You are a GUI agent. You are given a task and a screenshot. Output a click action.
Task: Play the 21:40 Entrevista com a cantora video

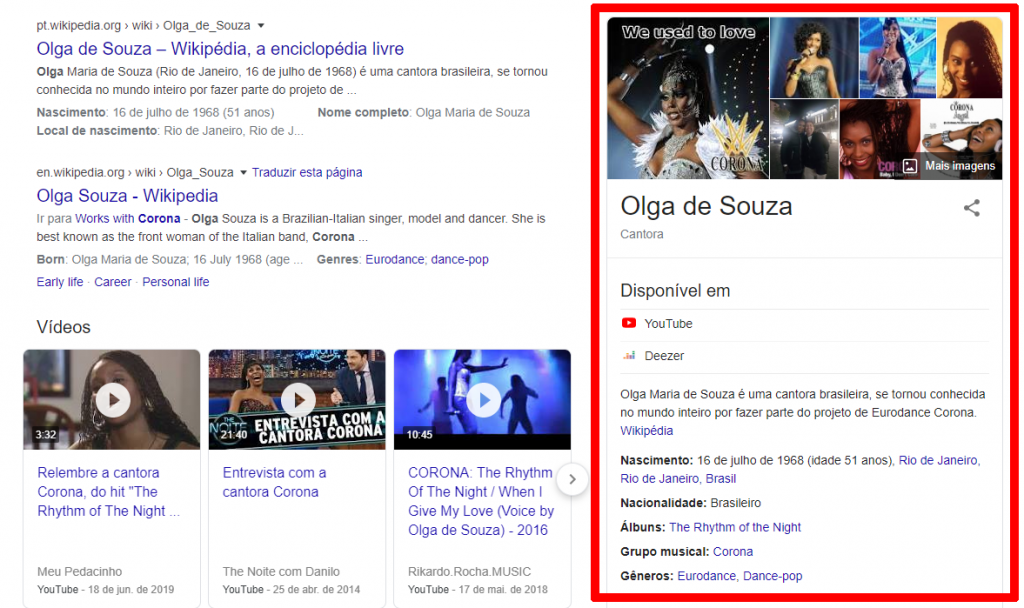tap(298, 400)
